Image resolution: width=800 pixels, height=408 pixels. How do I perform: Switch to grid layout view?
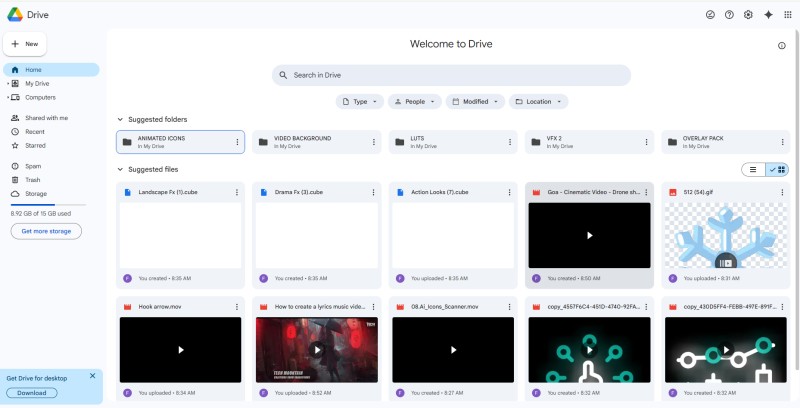(x=777, y=169)
